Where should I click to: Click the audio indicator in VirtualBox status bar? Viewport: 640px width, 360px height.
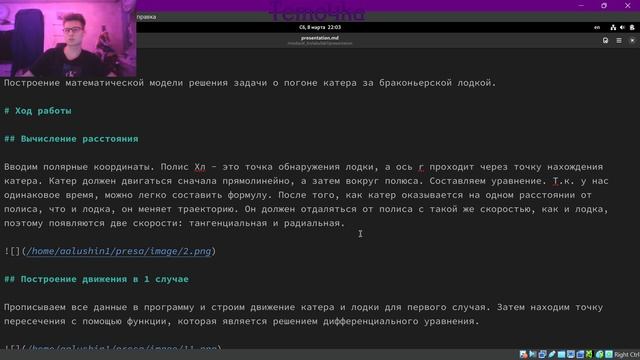tap(533, 354)
